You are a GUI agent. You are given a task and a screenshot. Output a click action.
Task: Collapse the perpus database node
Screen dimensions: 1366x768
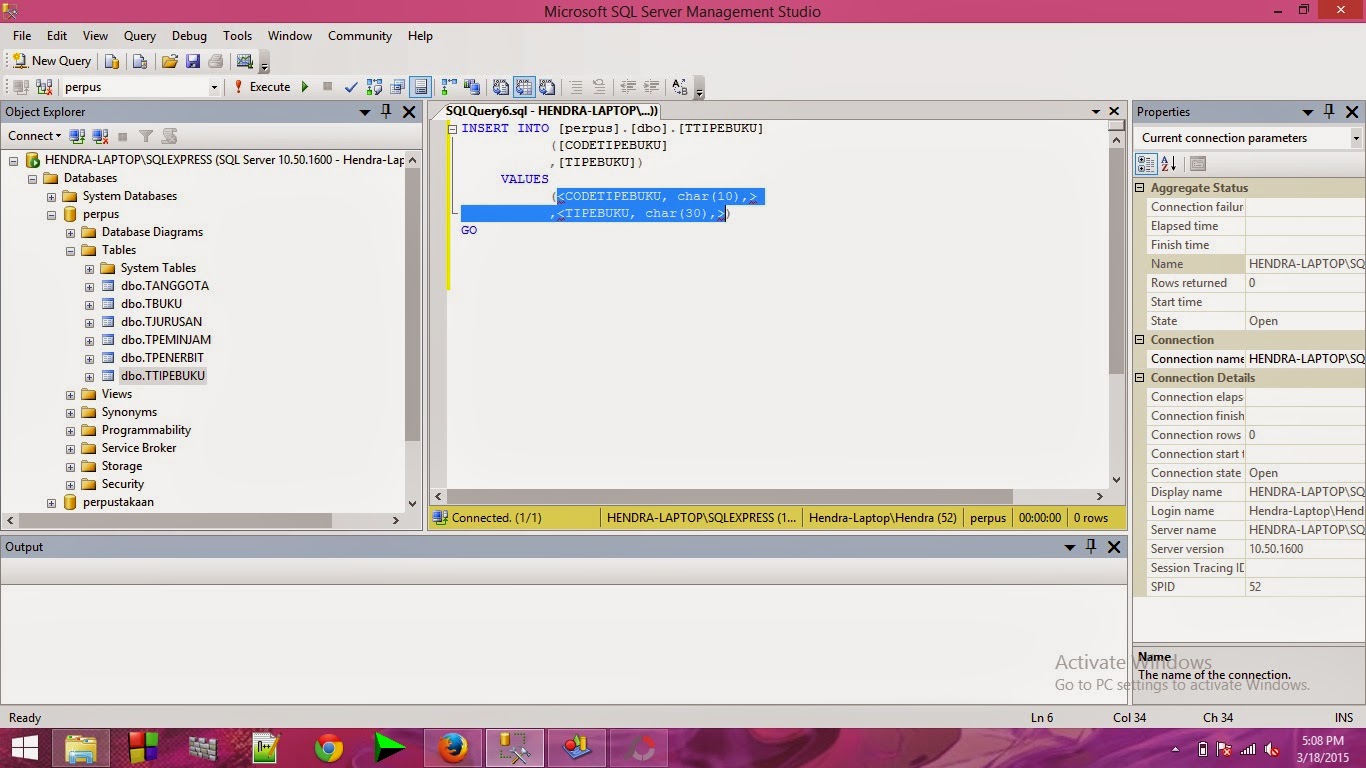tap(52, 214)
